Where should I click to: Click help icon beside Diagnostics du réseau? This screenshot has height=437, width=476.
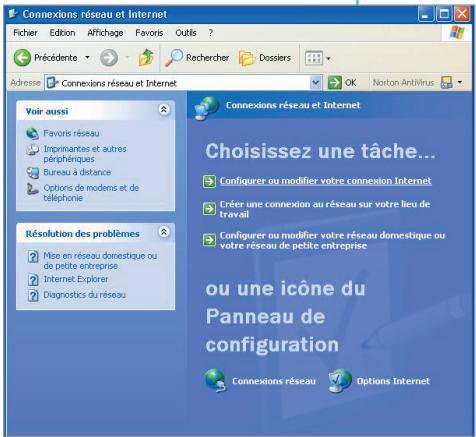click(x=33, y=295)
